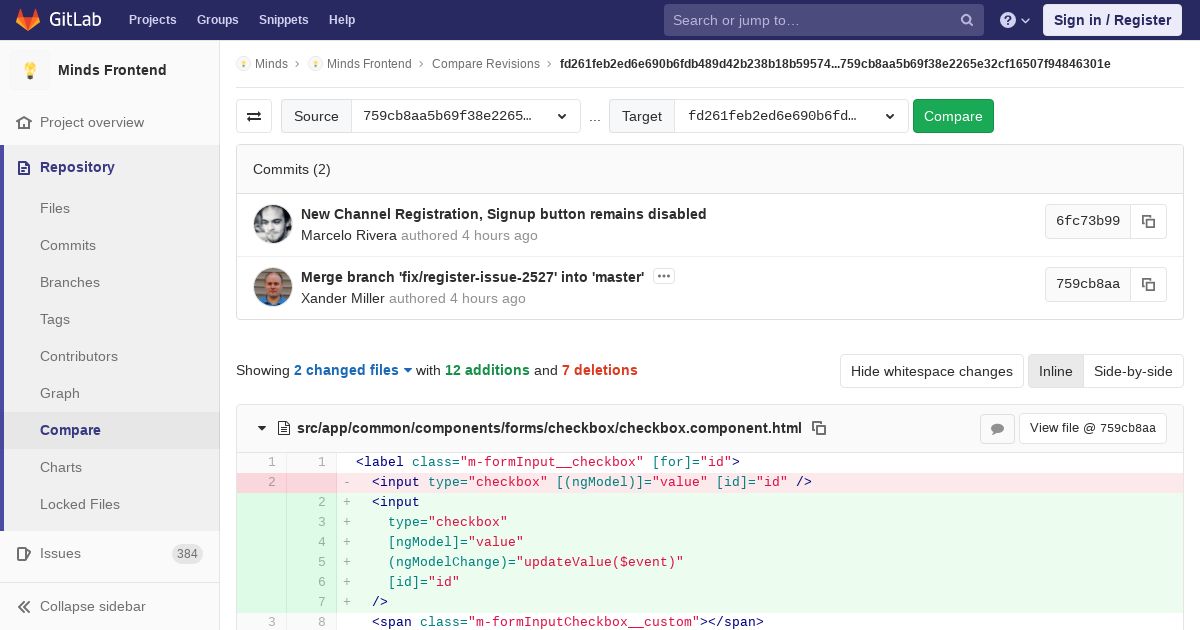1200x630 pixels.
Task: Copy checkbox.component.html file path icon
Action: click(x=819, y=428)
